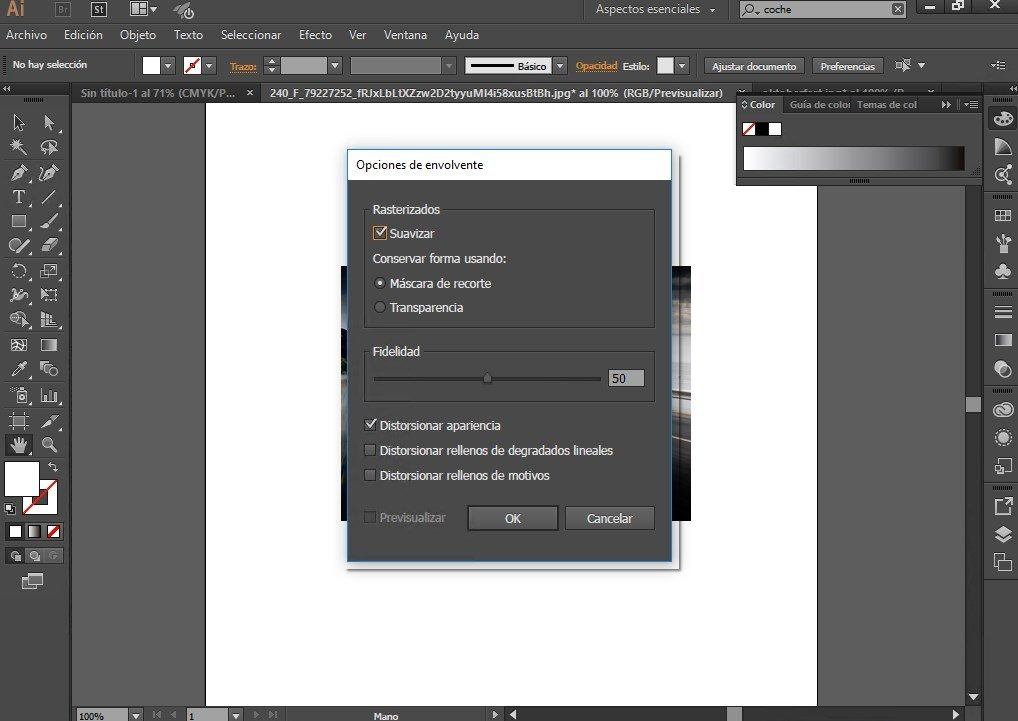Viewport: 1018px width, 721px height.
Task: Click the grayscale color ramp
Action: (x=853, y=158)
